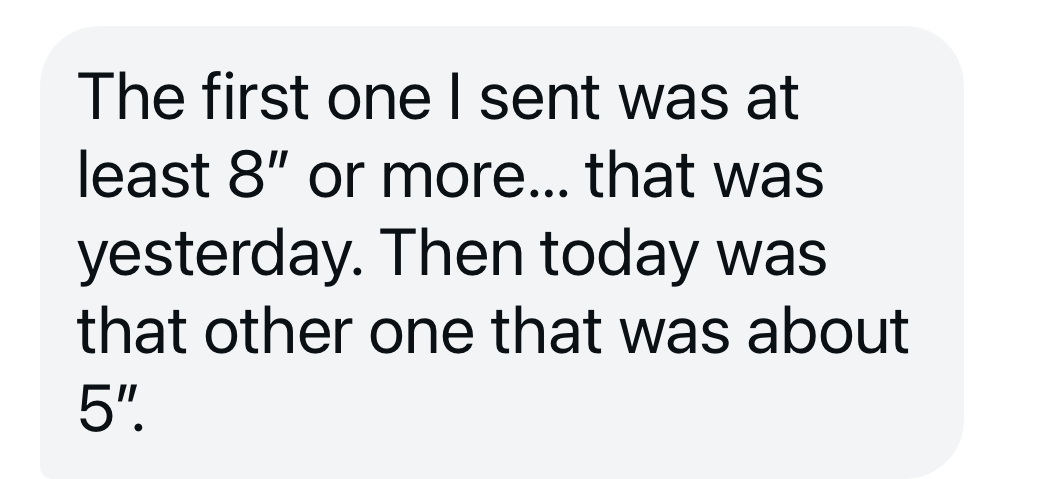Image resolution: width=1055 pixels, height=479 pixels.
Task: Click the word "yesterday" on the third line
Action: [x=214, y=256]
